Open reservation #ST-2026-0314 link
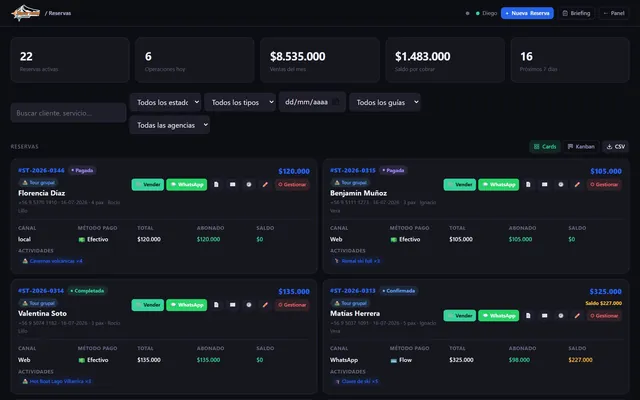The image size is (640, 400). coord(41,291)
